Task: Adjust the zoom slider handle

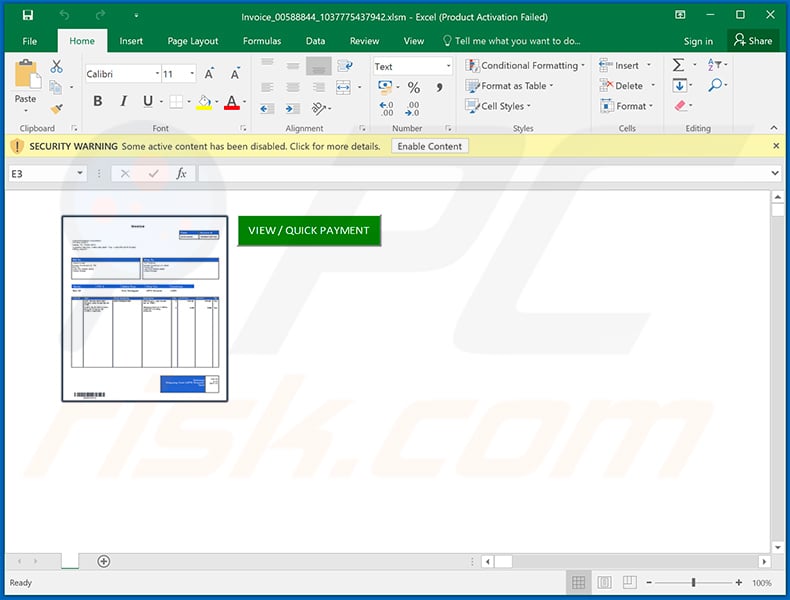Action: click(x=693, y=582)
